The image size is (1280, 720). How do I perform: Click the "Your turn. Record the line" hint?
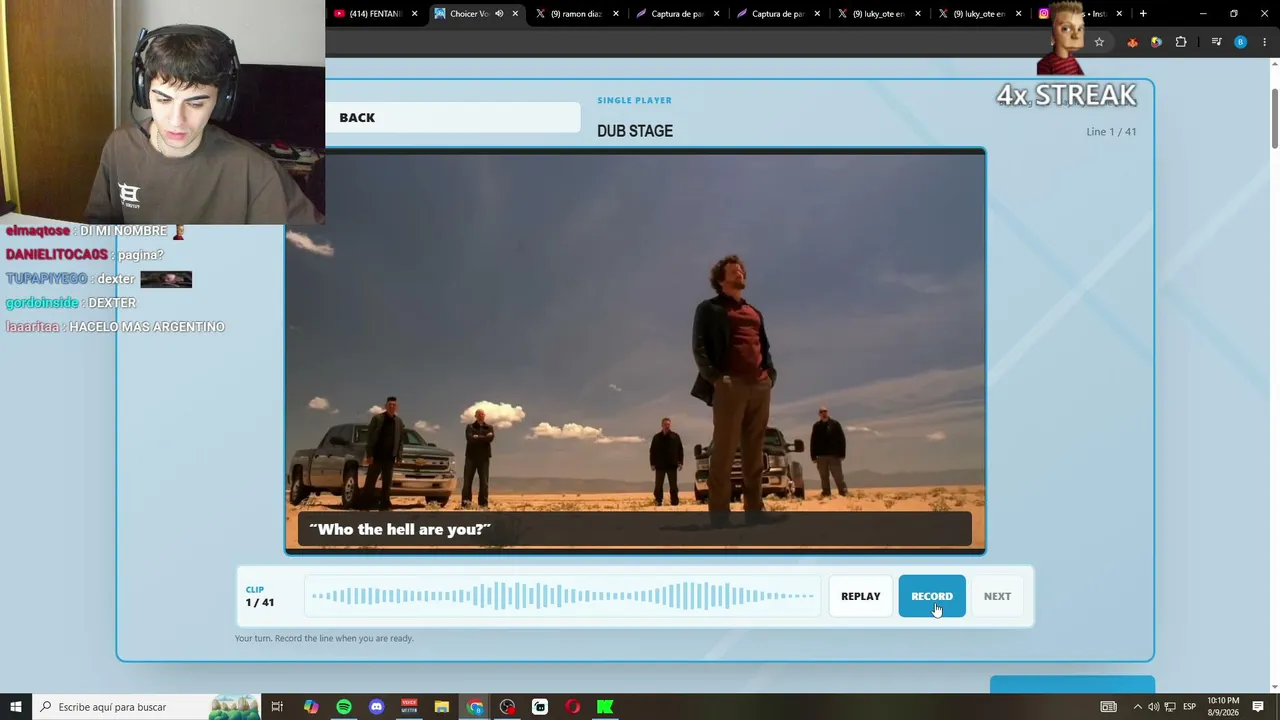[324, 638]
